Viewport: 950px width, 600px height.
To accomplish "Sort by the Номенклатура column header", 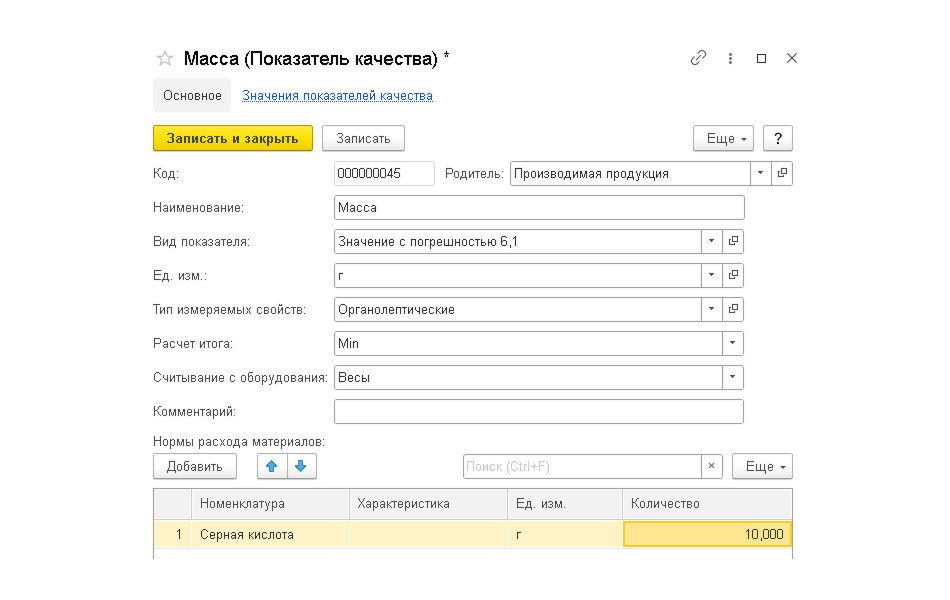I will tap(270, 503).
